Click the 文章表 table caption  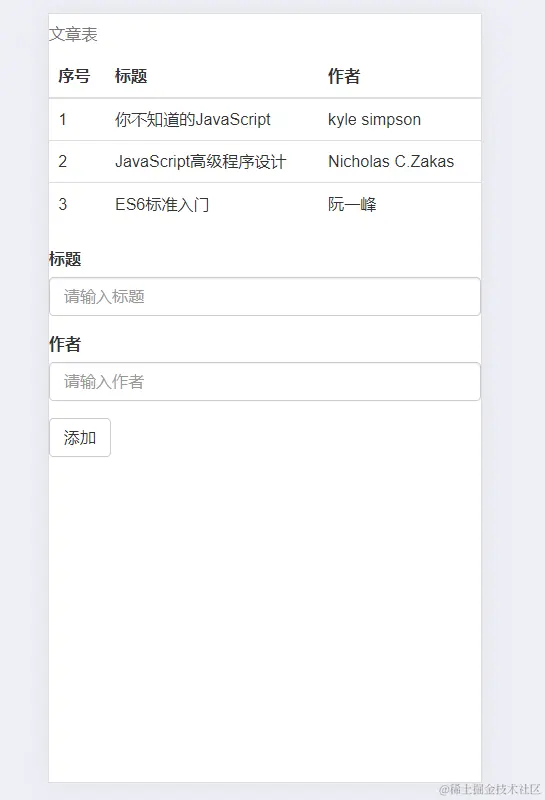coord(73,34)
